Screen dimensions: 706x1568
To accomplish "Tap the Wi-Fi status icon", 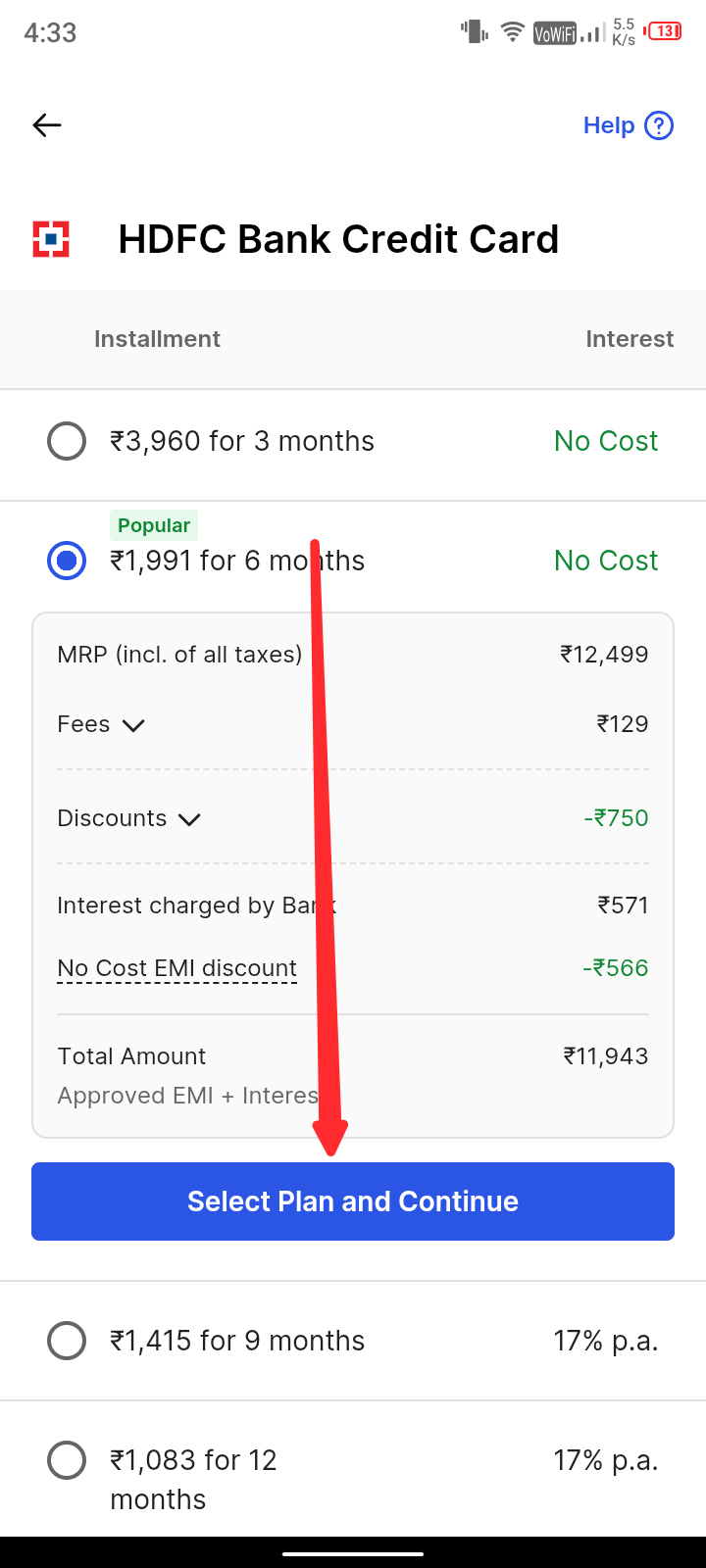I will pyautogui.click(x=512, y=32).
